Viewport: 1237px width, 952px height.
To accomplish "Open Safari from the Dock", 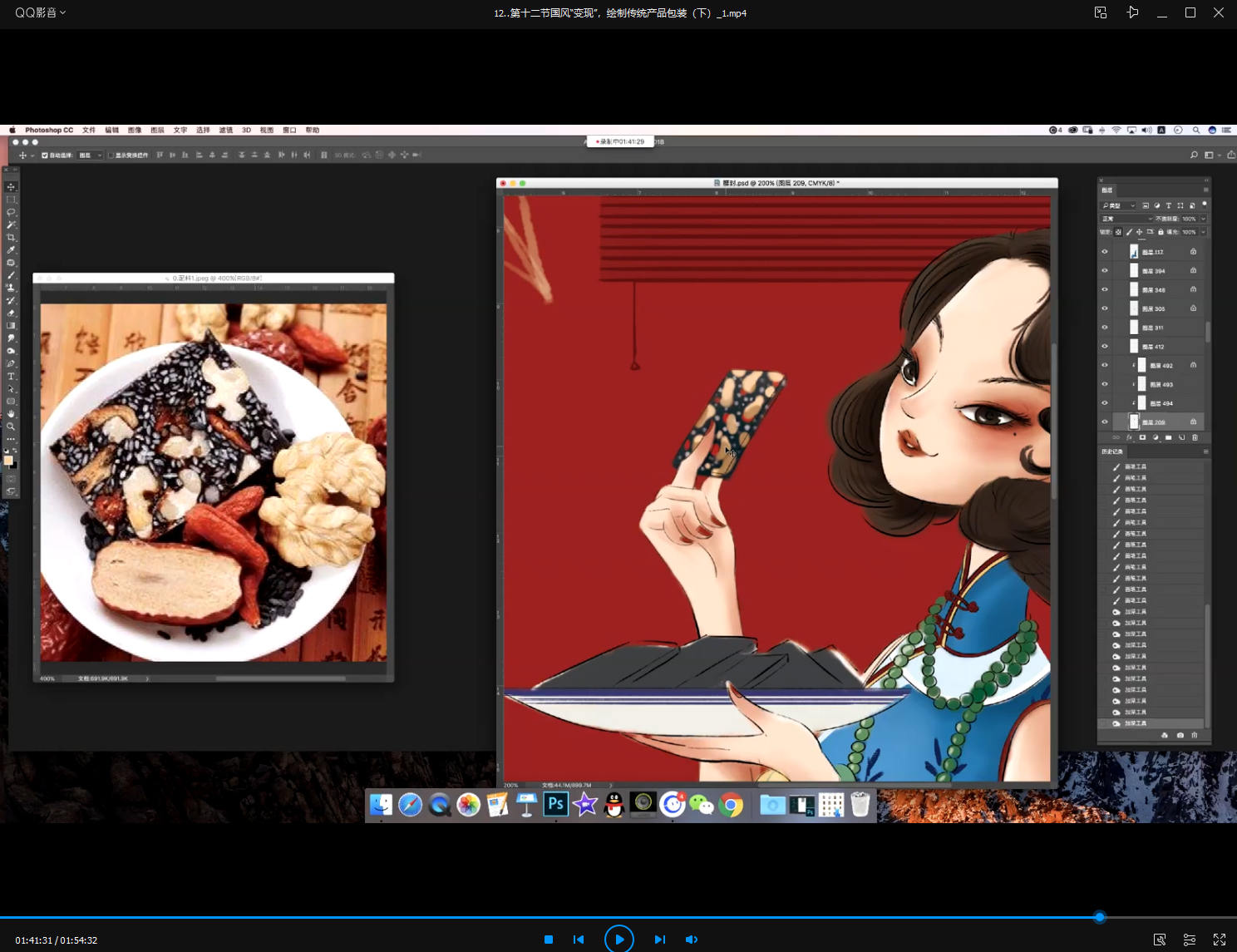I will (410, 804).
